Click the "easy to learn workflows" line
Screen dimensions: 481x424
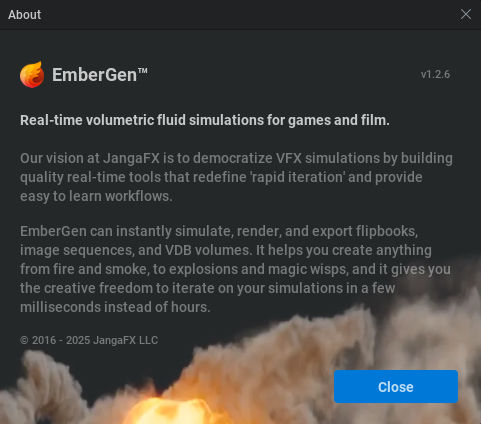pos(96,196)
